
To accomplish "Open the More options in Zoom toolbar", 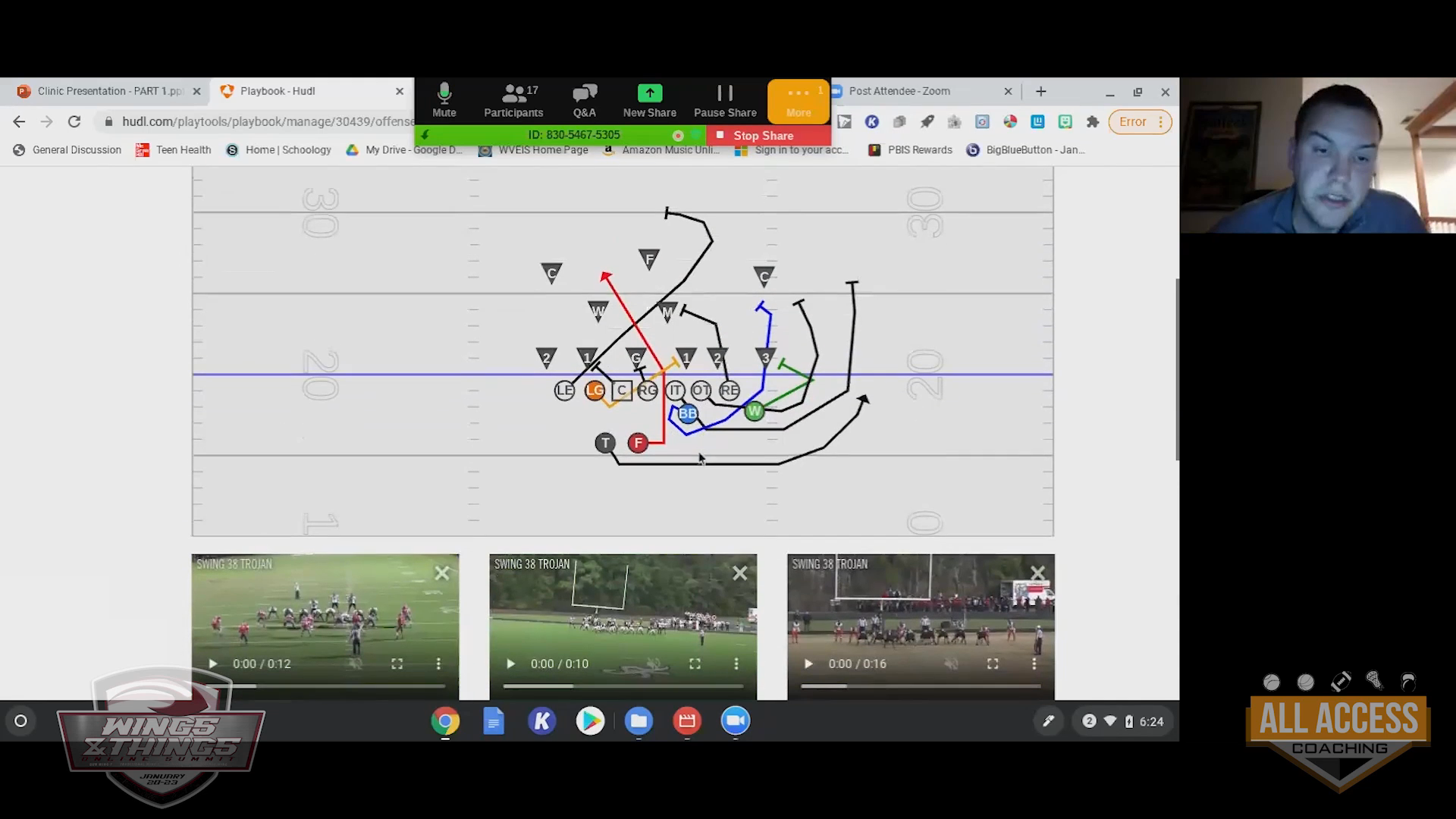I will [x=798, y=100].
